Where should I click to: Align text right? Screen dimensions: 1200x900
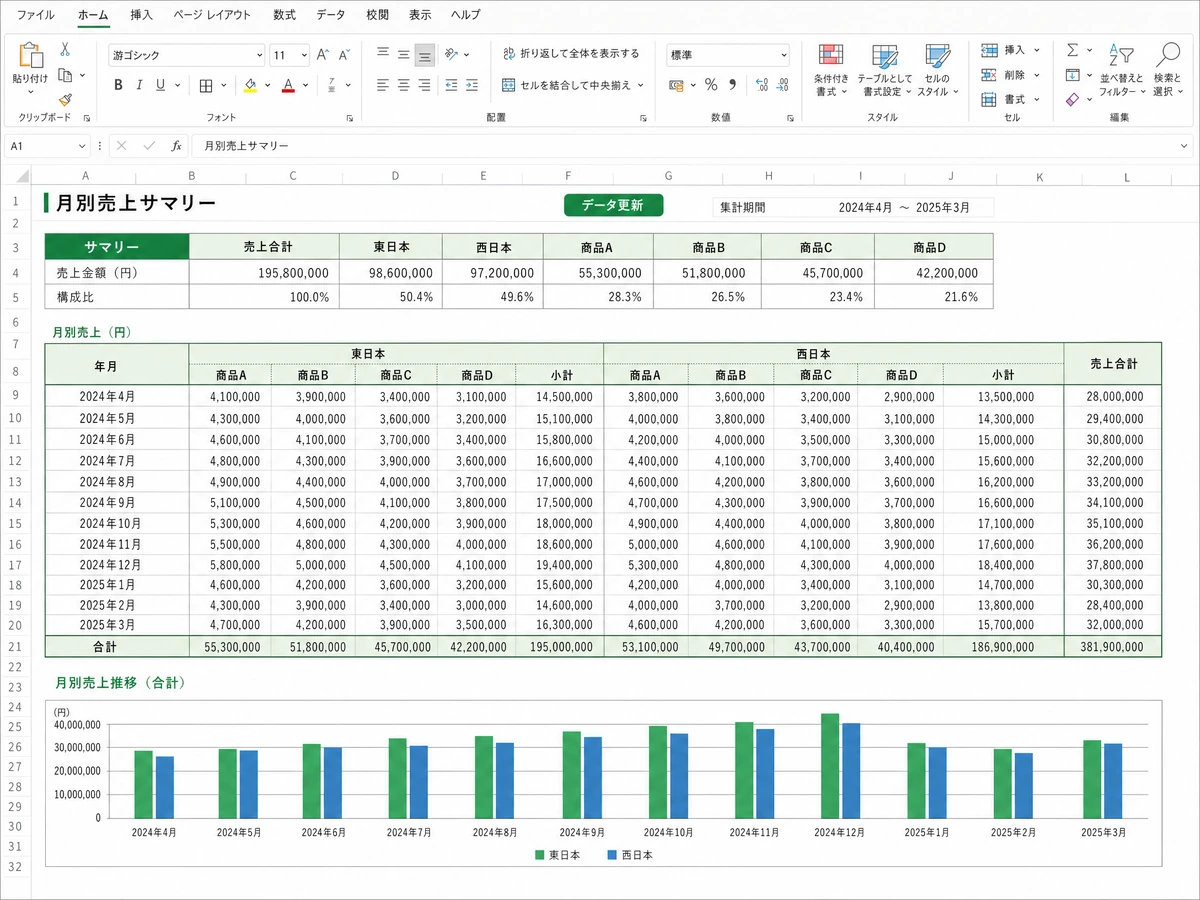tap(425, 85)
